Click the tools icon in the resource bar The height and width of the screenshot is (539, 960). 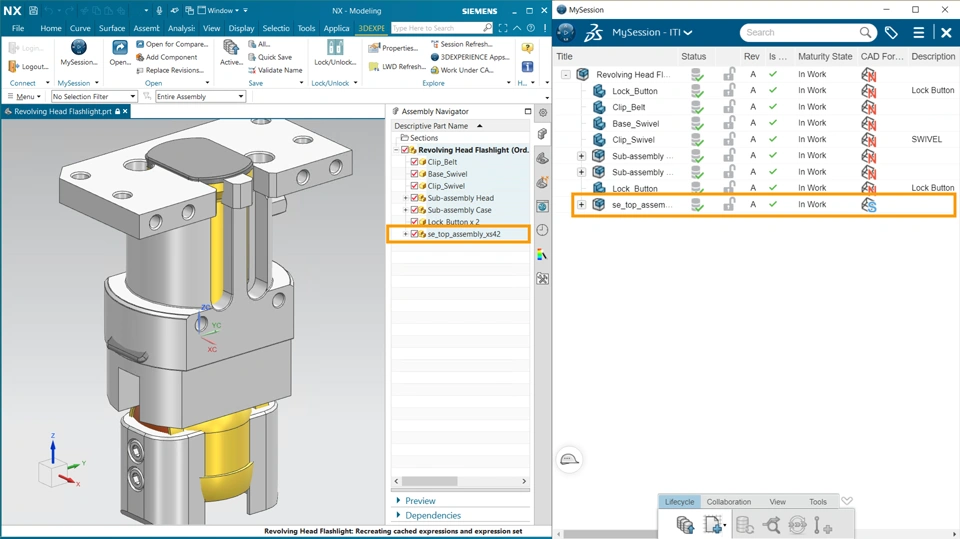(542, 278)
